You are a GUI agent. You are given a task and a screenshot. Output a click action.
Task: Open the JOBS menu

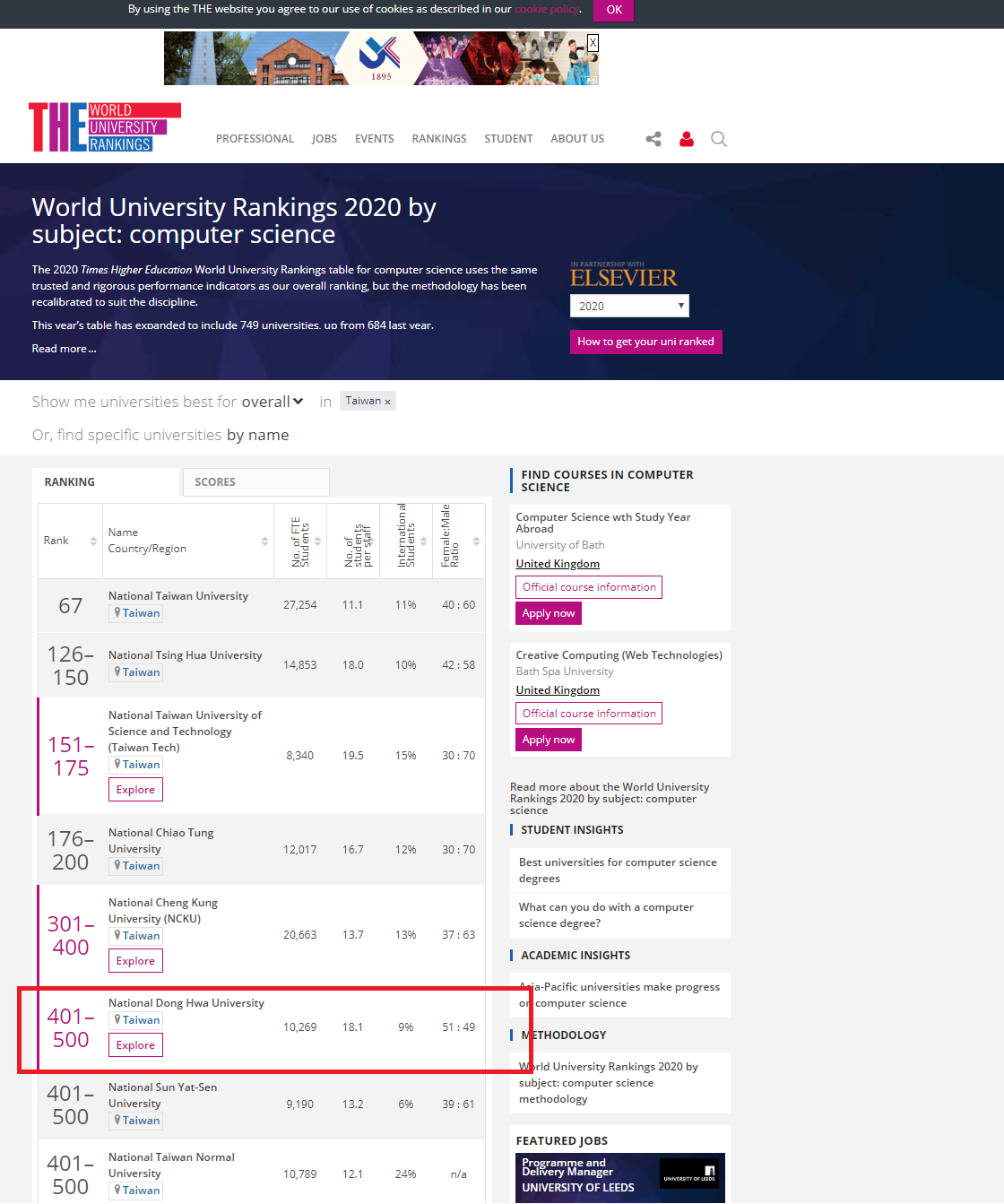tap(325, 139)
